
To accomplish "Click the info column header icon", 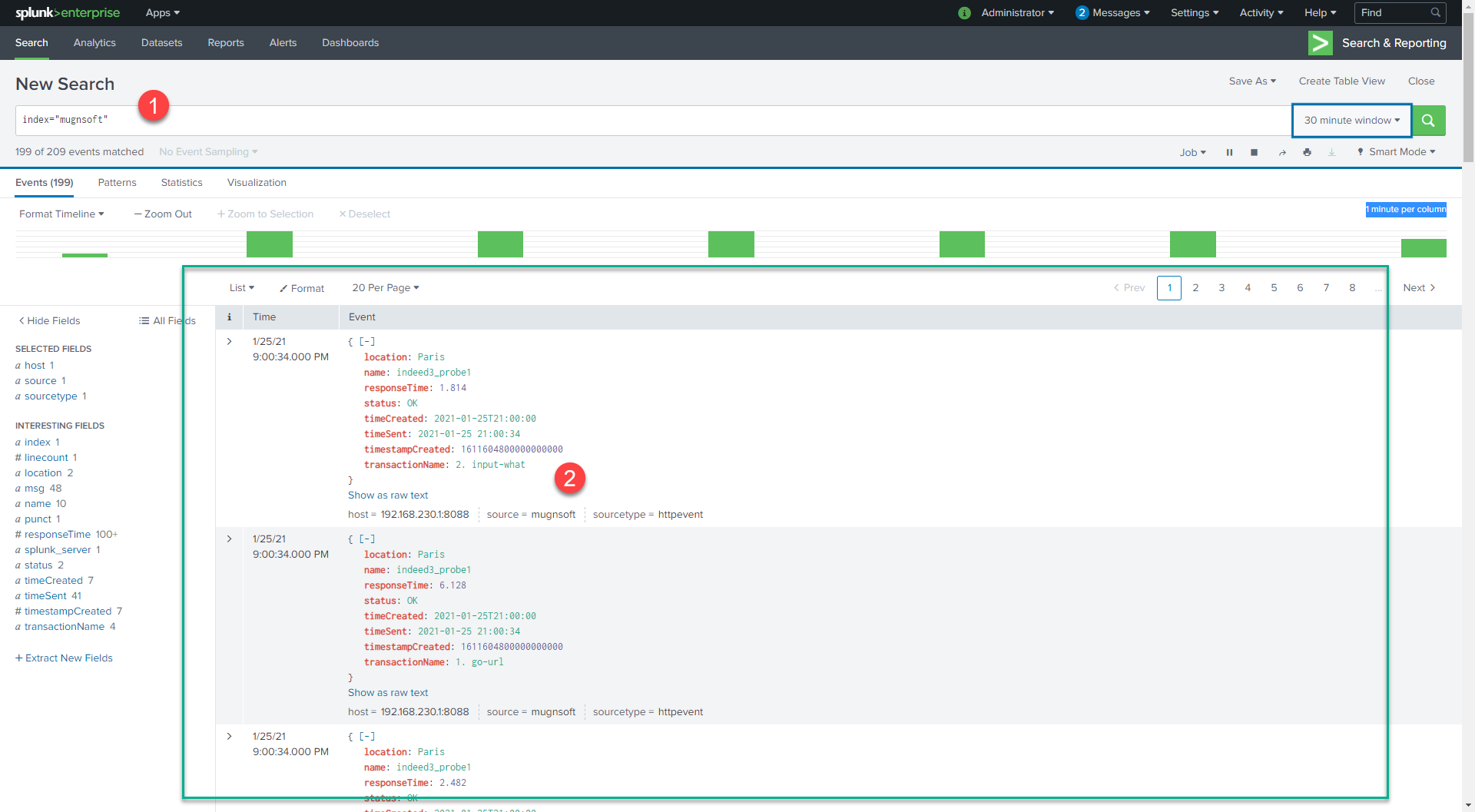I will 229,317.
